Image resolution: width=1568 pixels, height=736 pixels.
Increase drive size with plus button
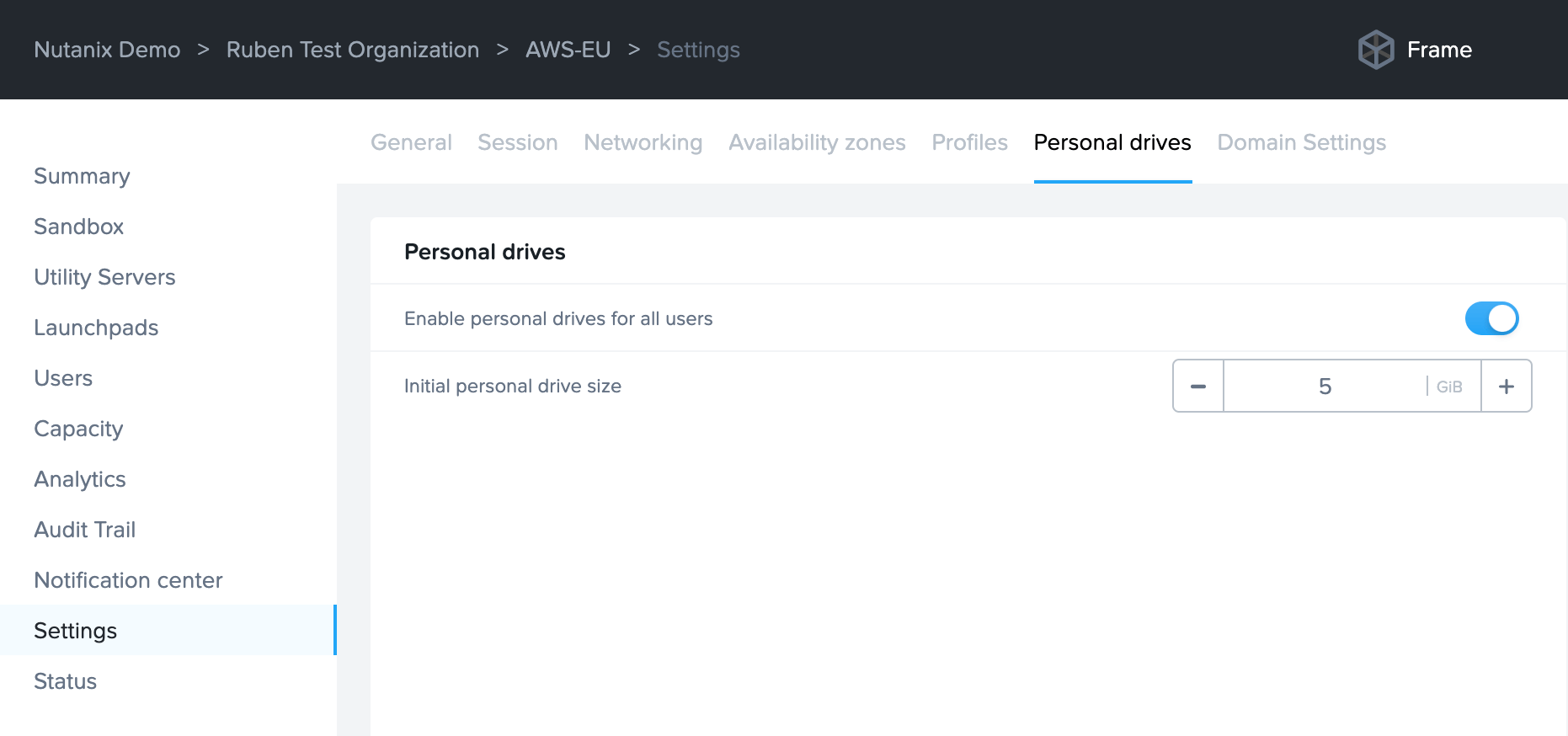tap(1506, 387)
